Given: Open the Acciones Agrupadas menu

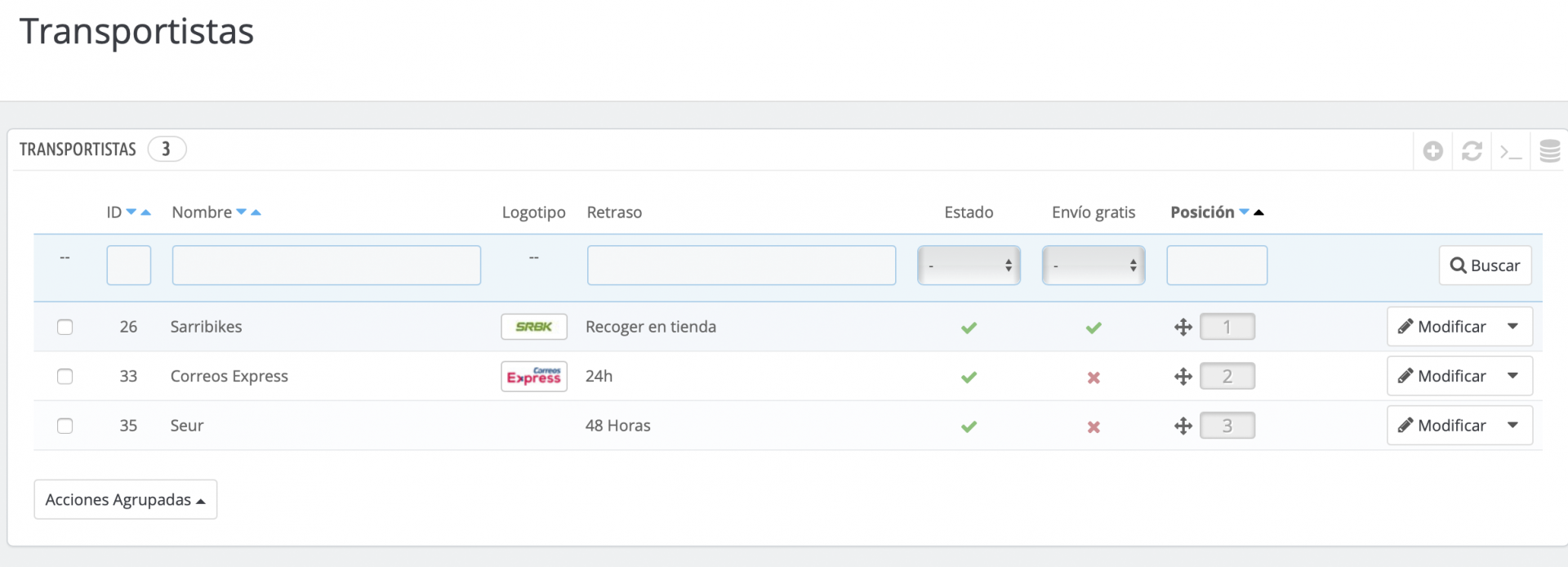Looking at the screenshot, I should click(125, 500).
